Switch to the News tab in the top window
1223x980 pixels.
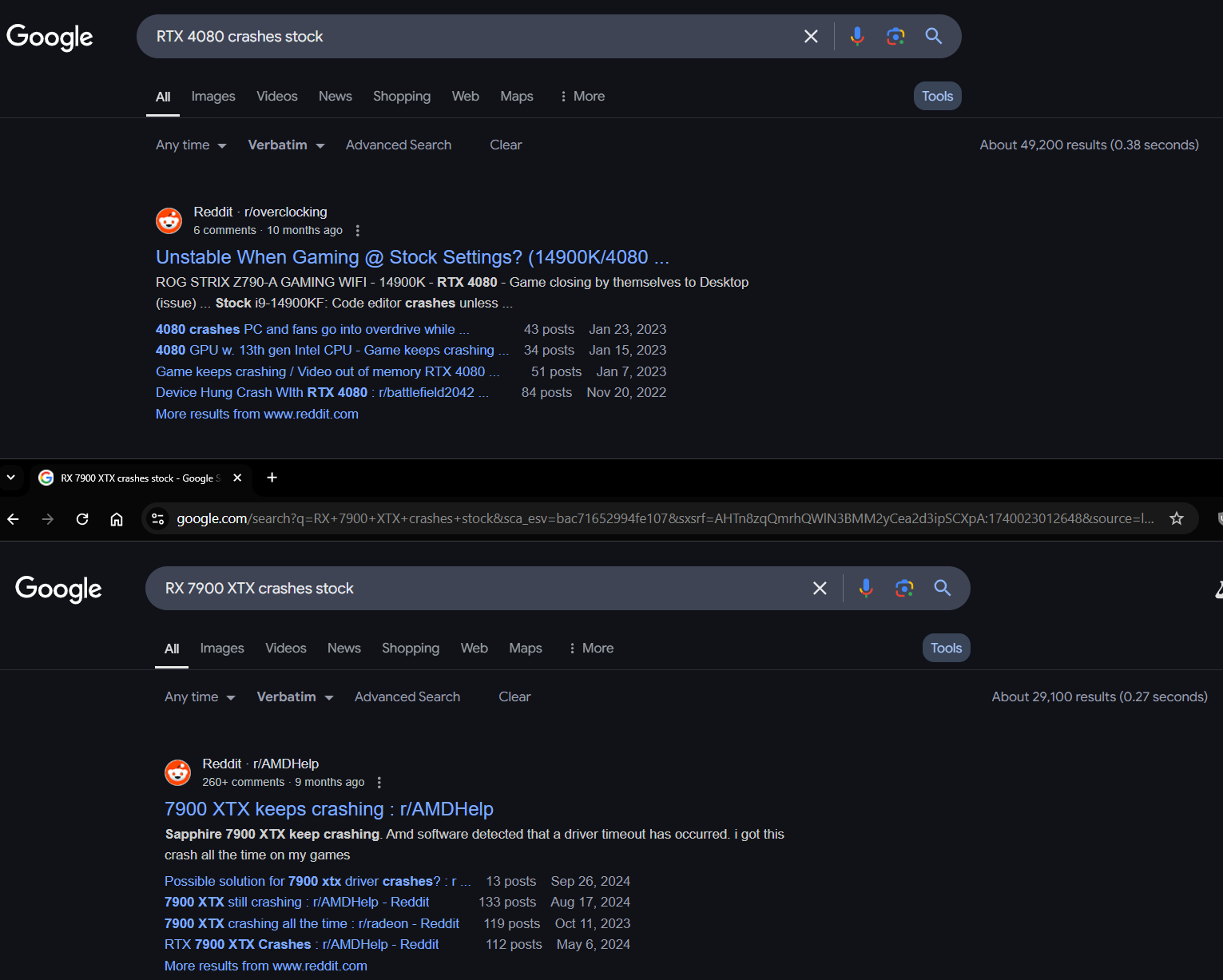click(x=336, y=96)
